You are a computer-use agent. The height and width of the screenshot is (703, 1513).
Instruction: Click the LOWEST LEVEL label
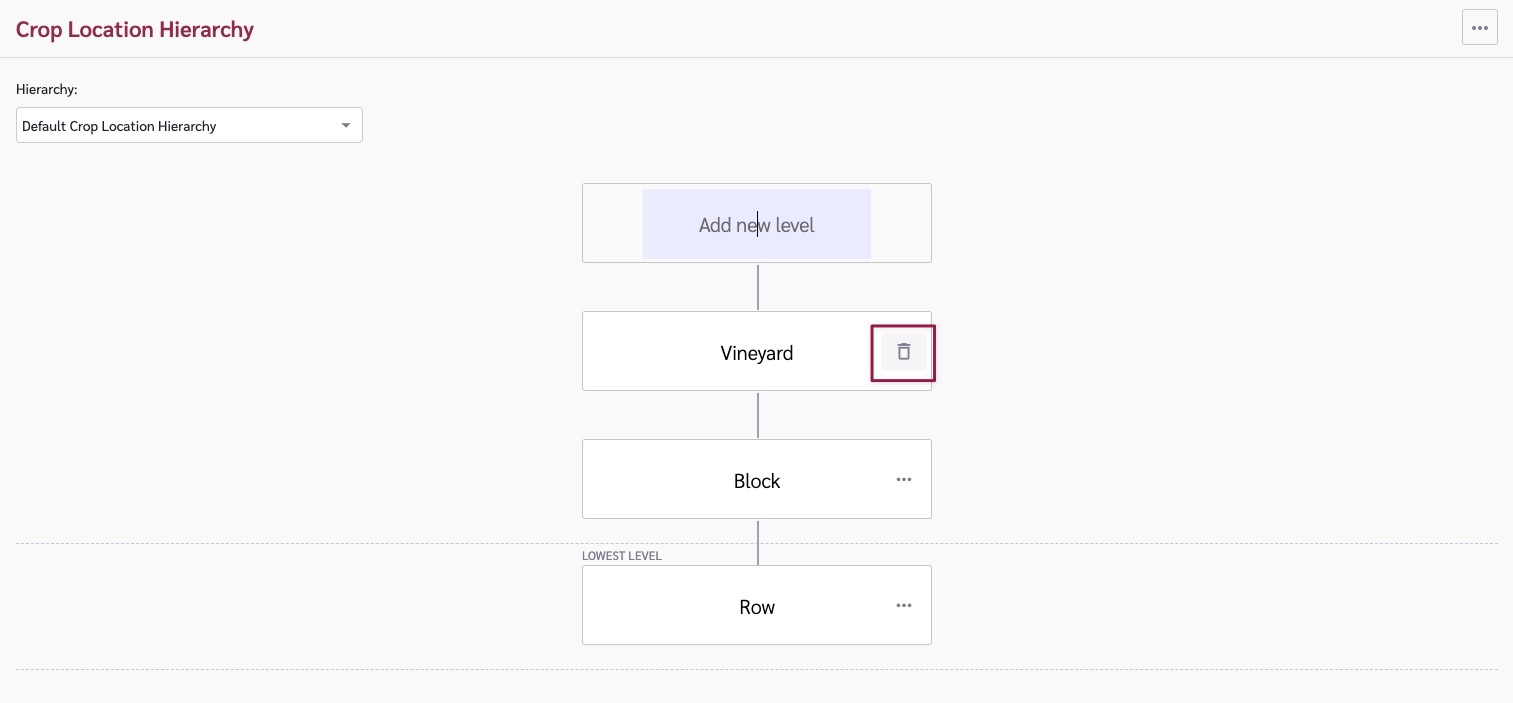pyautogui.click(x=622, y=556)
